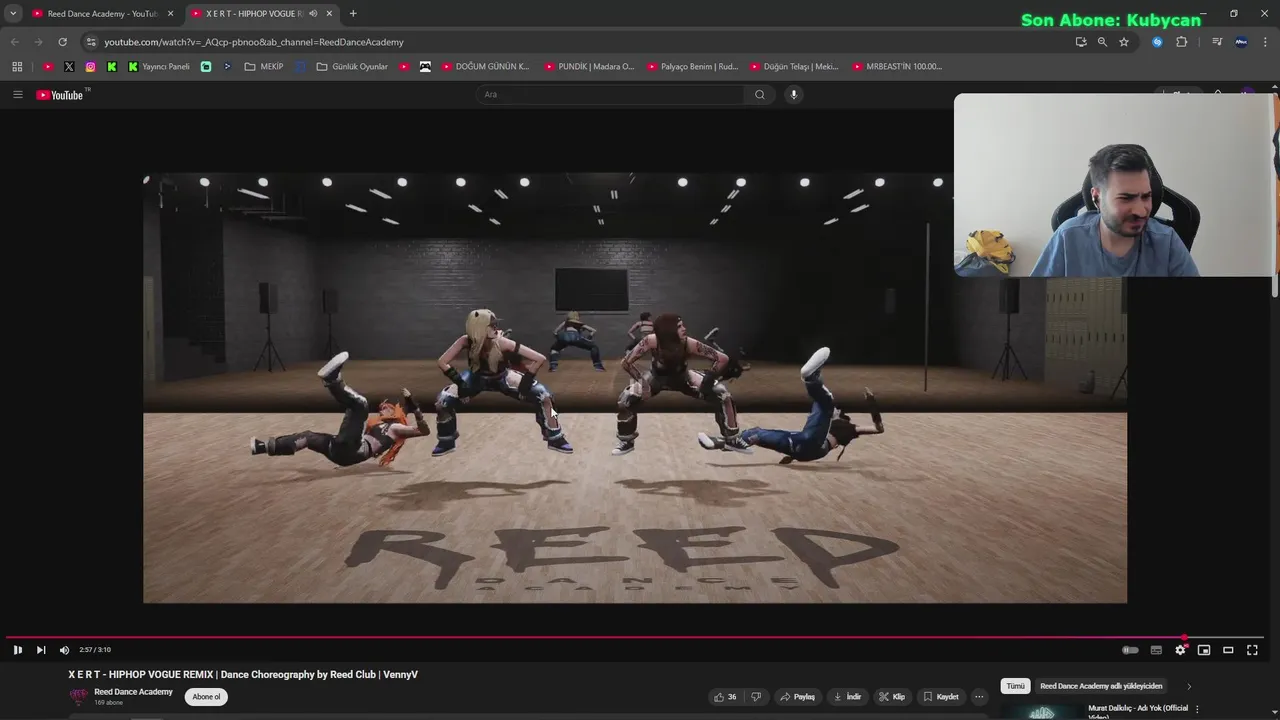Click the Paylaş share button

click(797, 697)
